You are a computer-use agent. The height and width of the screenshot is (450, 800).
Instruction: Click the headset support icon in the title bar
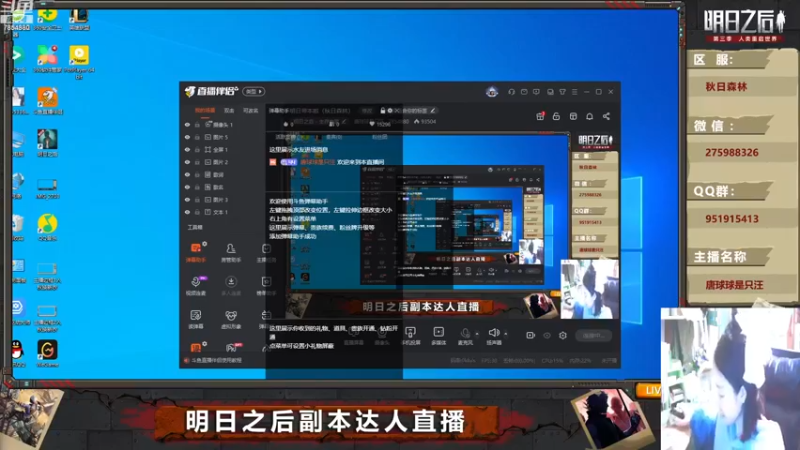click(x=511, y=92)
